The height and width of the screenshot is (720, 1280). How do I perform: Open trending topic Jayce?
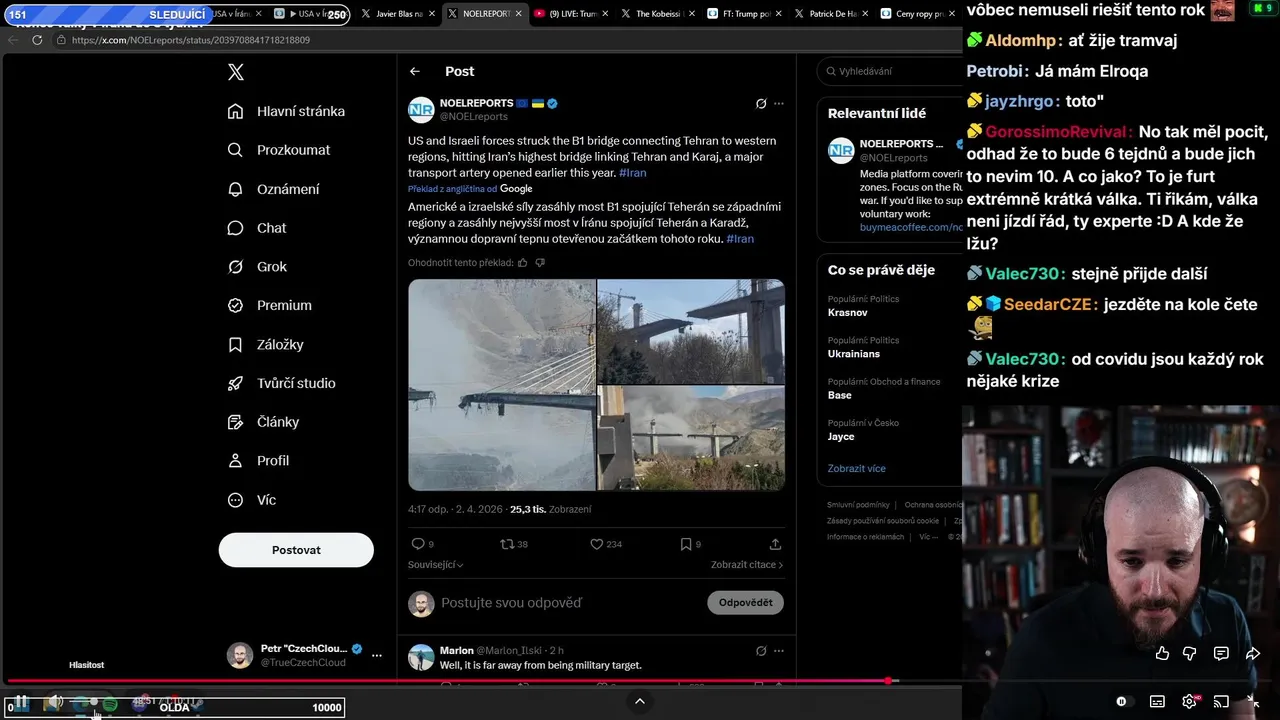[x=841, y=437]
